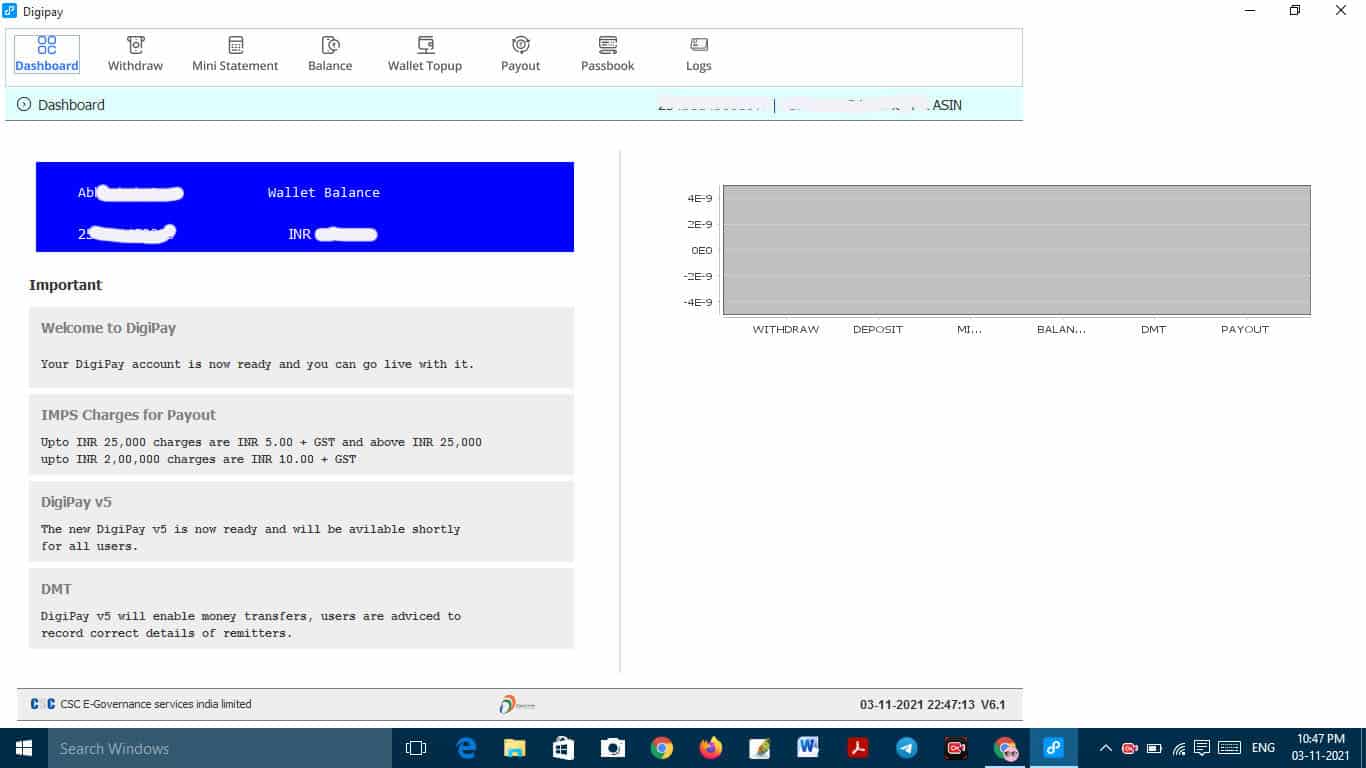Click the Welcome to DigiPay notice
The height and width of the screenshot is (768, 1366).
point(301,347)
